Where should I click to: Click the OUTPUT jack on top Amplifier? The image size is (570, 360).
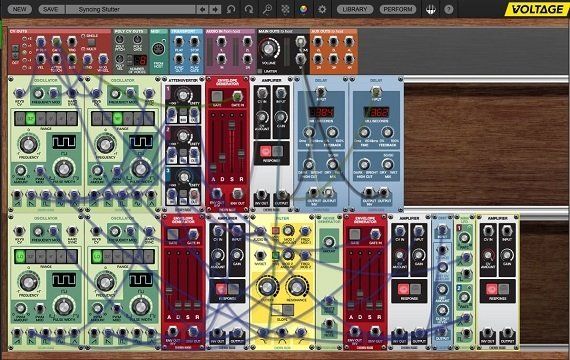(x=281, y=195)
